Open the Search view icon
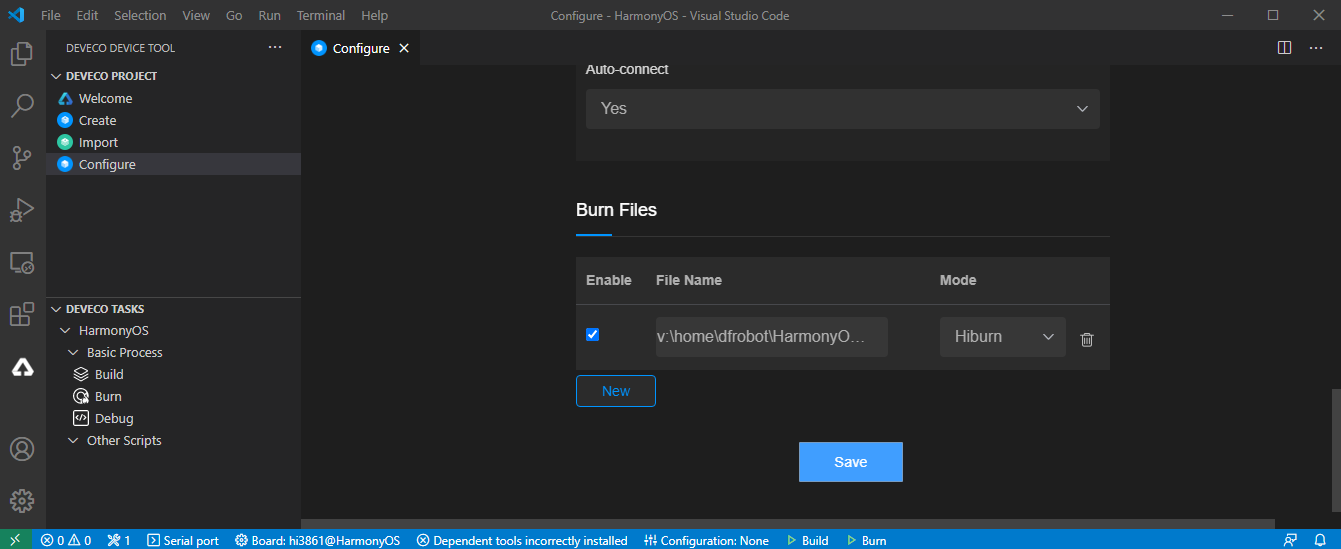The image size is (1341, 549). click(22, 106)
